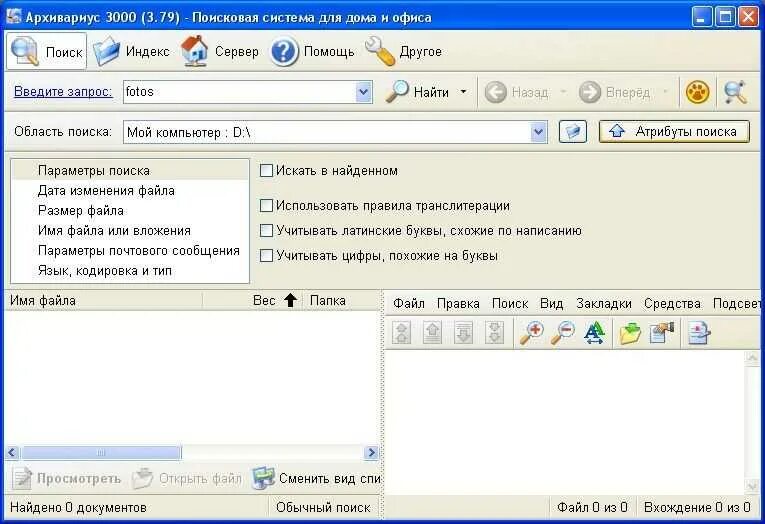This screenshot has height=524, width=765.
Task: Open the Сервер section
Action: click(x=220, y=51)
